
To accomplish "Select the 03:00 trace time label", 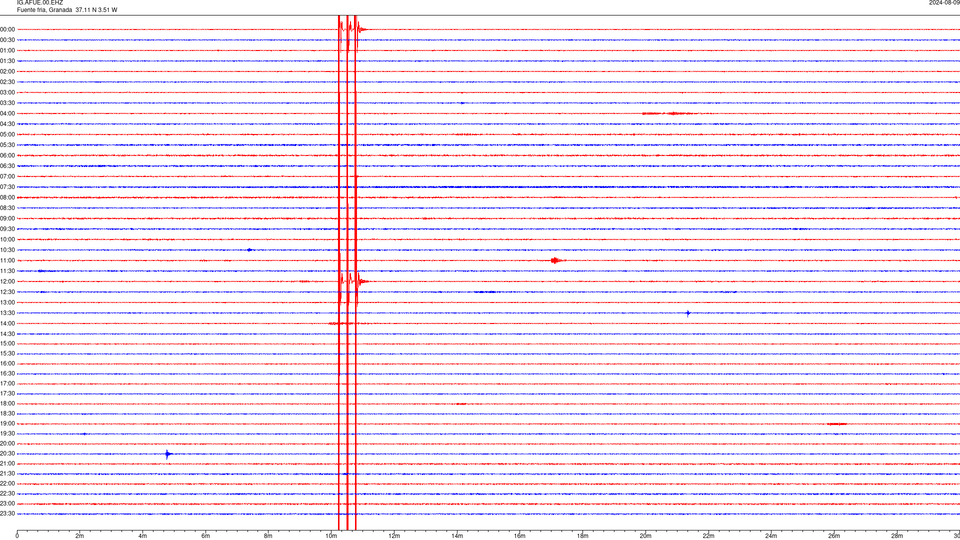I will pos(8,92).
